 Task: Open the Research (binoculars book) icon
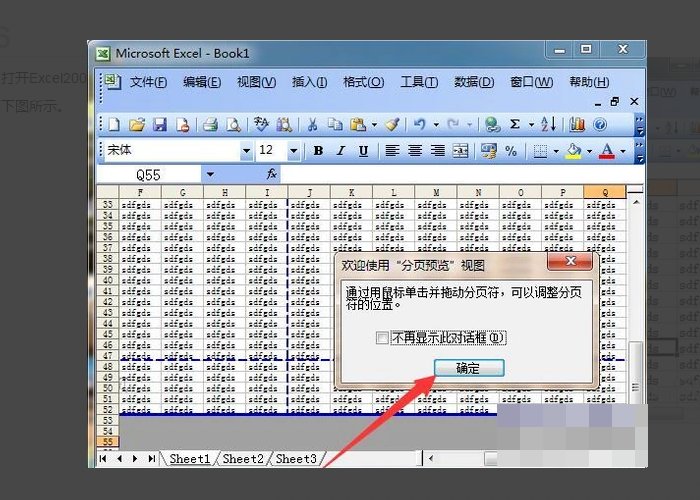284,125
